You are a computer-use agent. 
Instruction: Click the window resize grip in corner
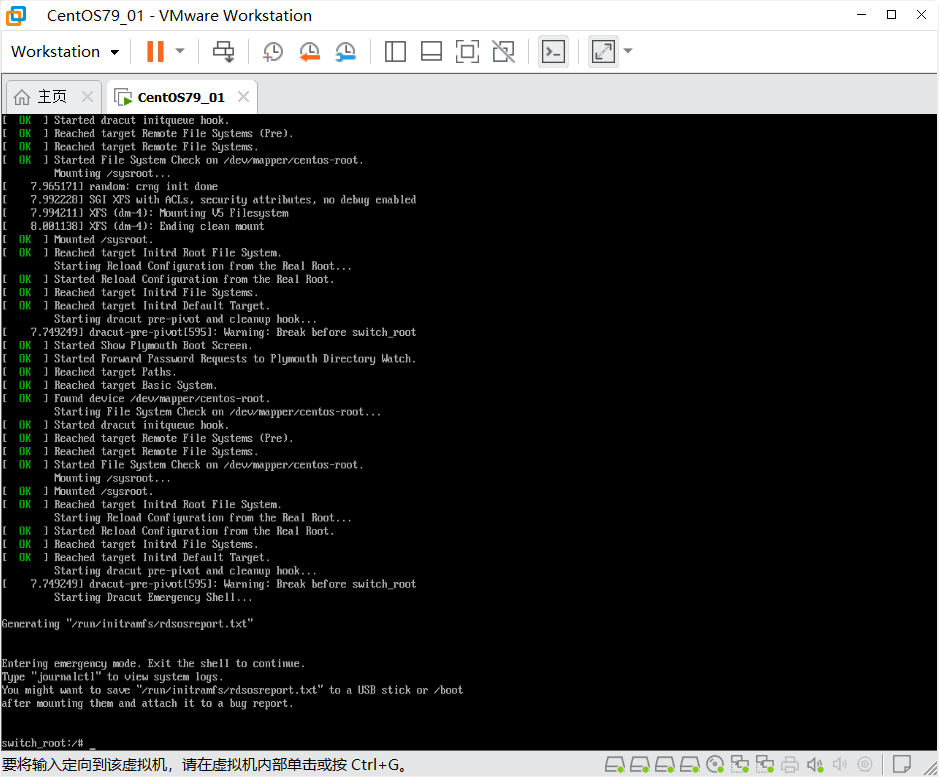(x=931, y=769)
